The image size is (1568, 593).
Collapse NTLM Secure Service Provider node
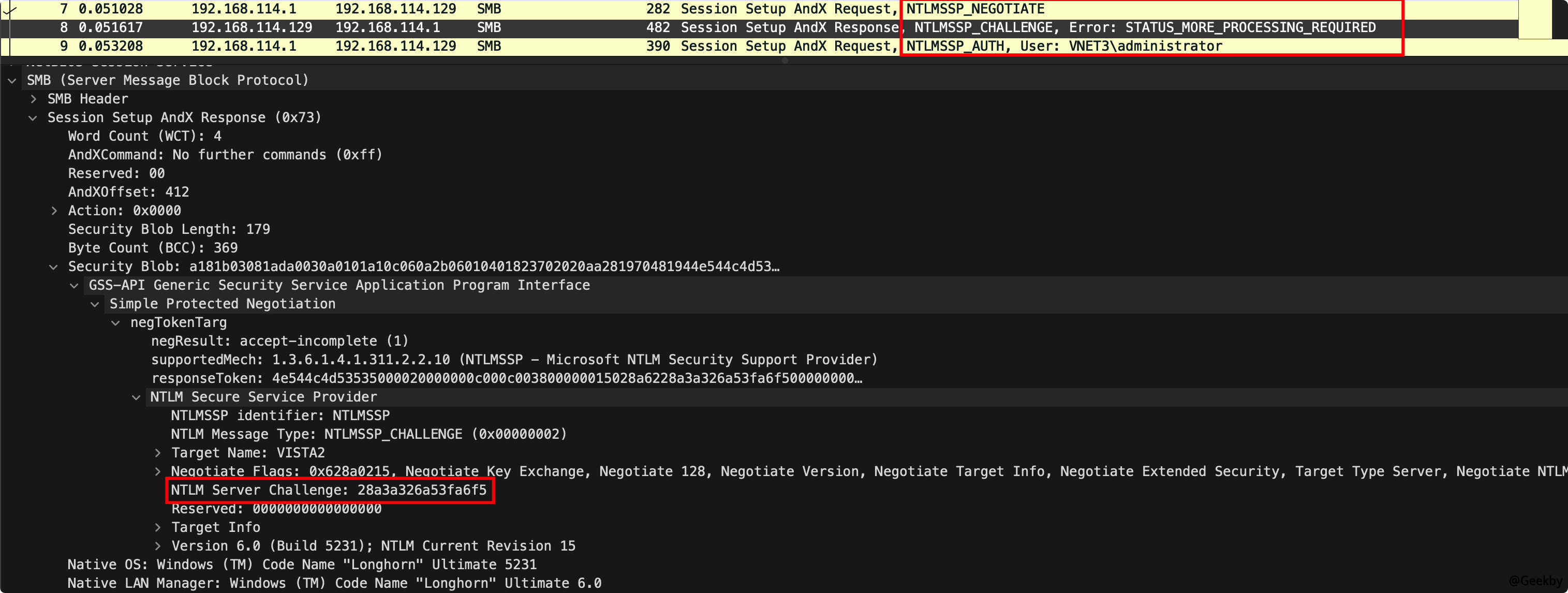136,397
